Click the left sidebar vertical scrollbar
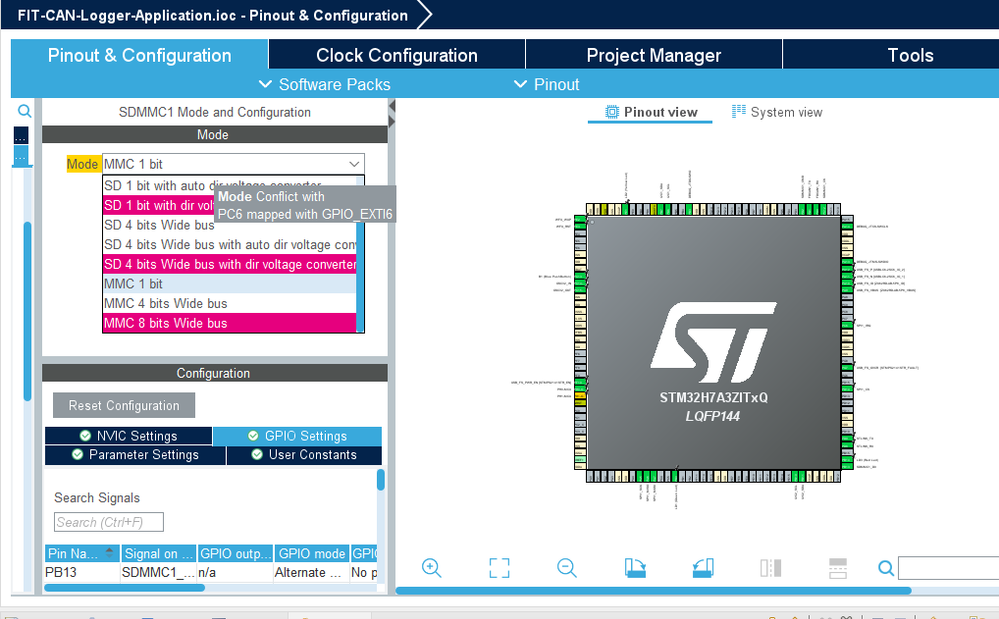 click(27, 311)
